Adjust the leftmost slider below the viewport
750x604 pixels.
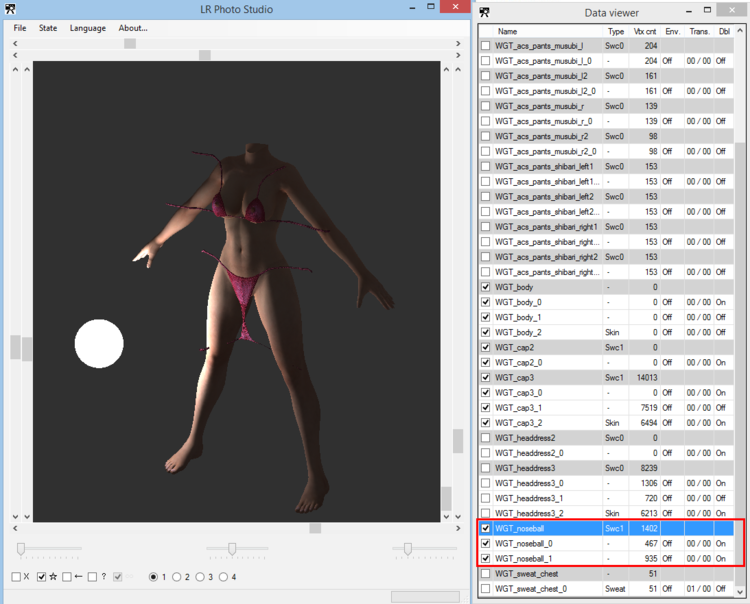(21, 549)
